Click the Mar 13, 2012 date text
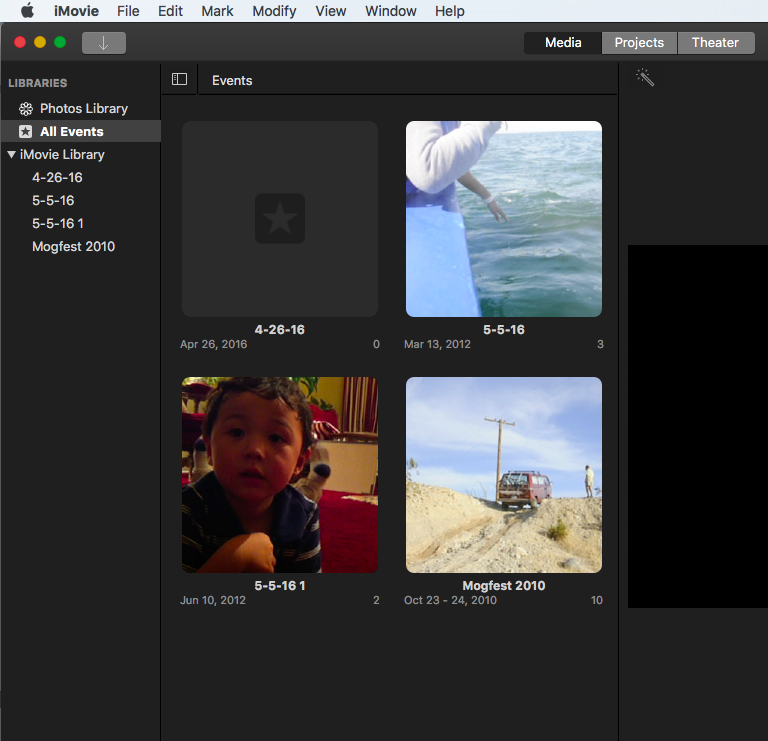This screenshot has width=768, height=741. coord(437,344)
